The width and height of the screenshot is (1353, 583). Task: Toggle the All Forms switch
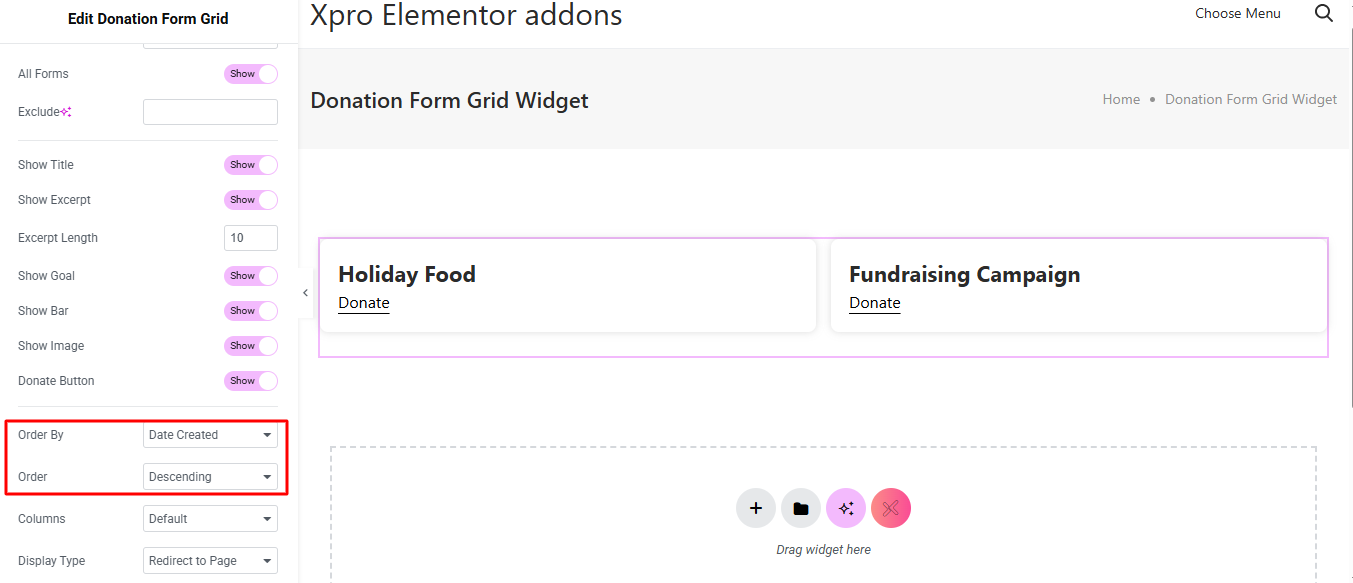pos(250,74)
